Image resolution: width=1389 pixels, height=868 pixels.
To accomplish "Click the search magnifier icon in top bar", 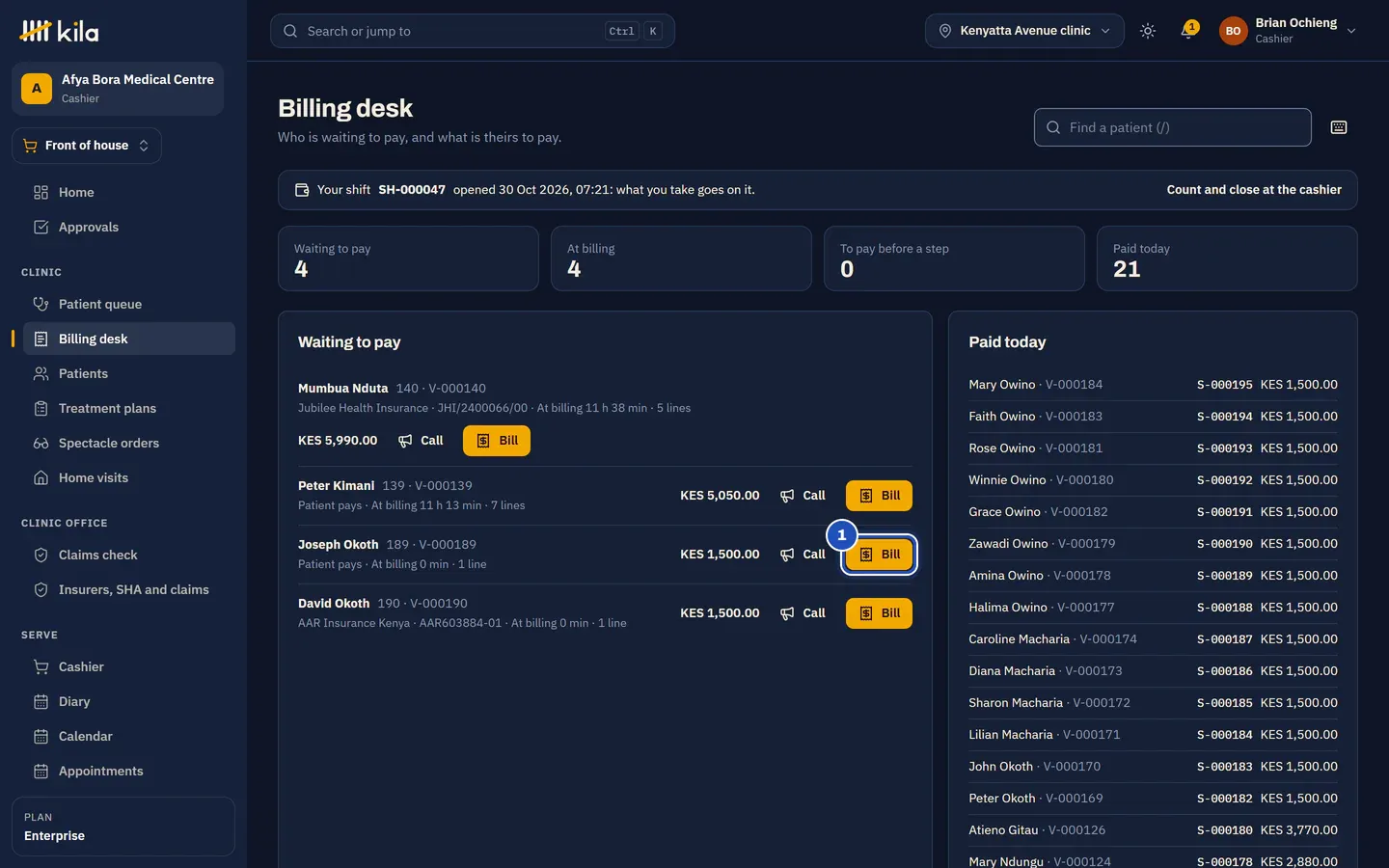I will [x=290, y=31].
